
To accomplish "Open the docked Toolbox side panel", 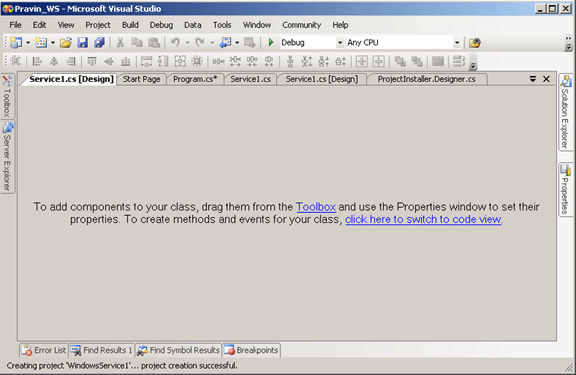I will [7, 96].
